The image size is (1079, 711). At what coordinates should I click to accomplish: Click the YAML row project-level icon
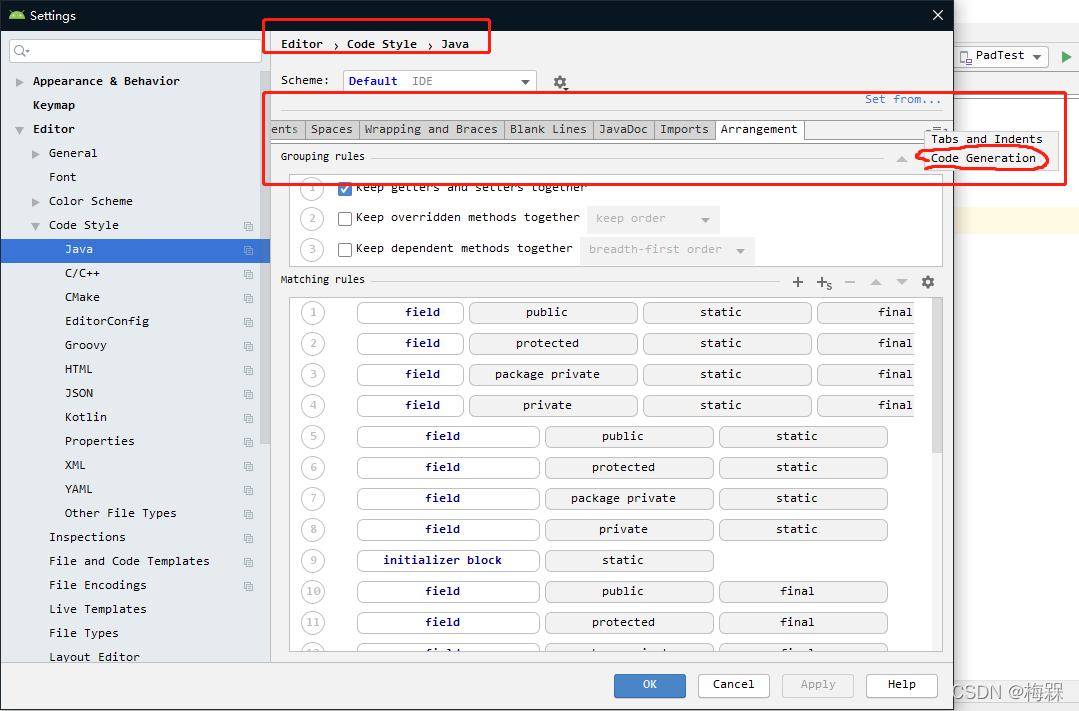click(248, 491)
